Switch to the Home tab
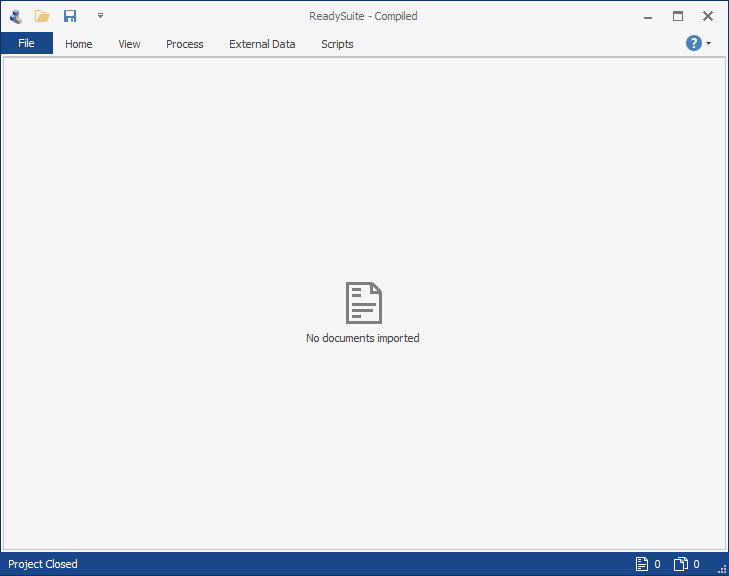 (x=79, y=44)
